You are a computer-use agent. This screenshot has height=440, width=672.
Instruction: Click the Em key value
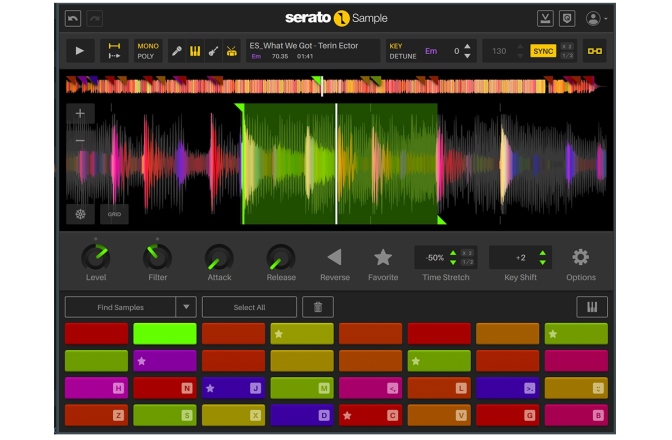click(x=431, y=51)
